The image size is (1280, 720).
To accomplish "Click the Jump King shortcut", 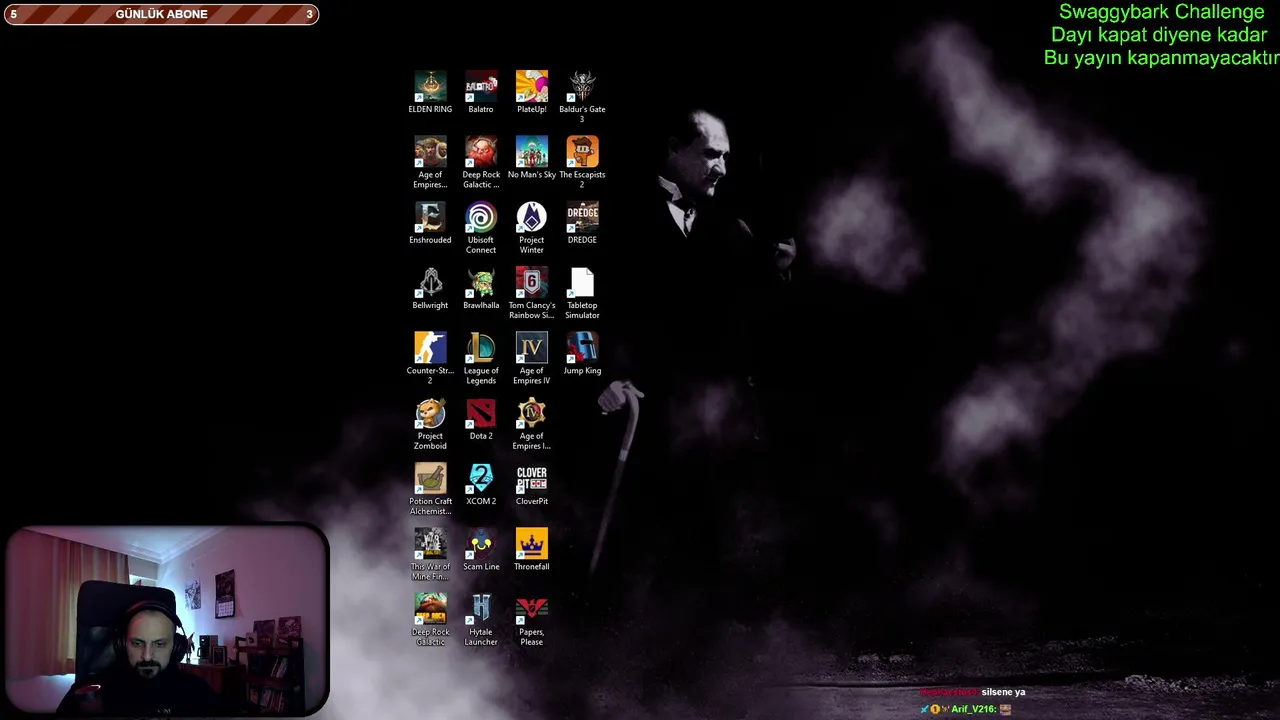I will (x=582, y=348).
